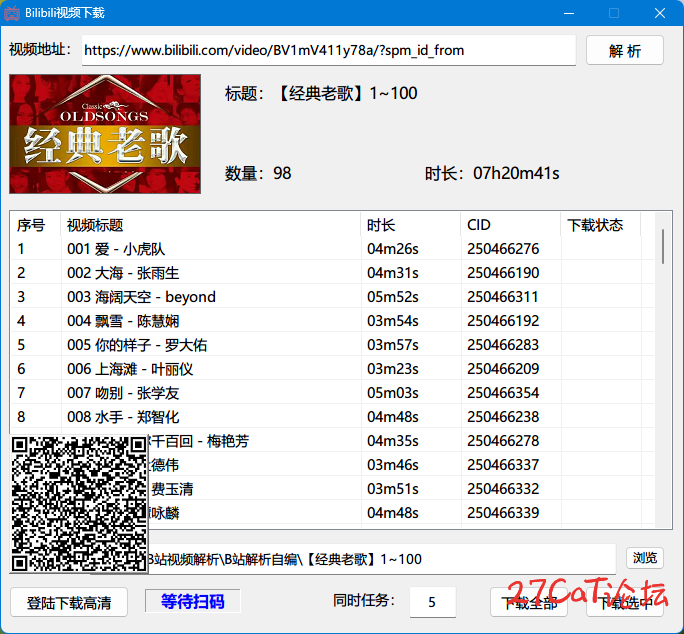This screenshot has height=634, width=684.
Task: Select row 002 大海 - 张雨生
Action: (332, 273)
